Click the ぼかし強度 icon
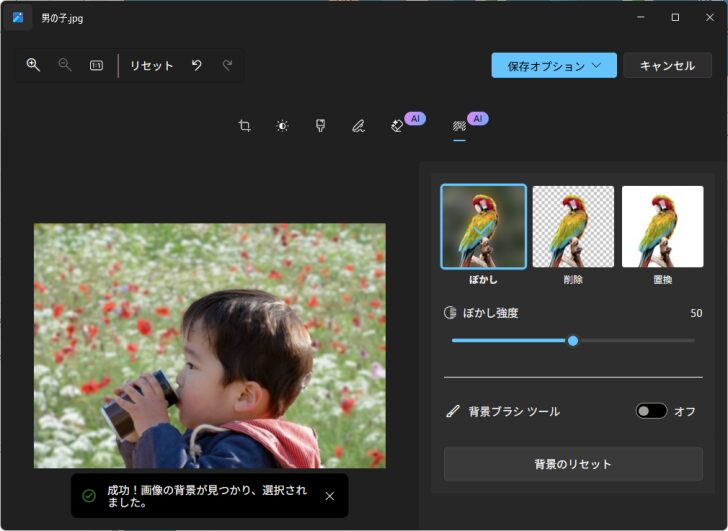Screen dimensions: 728x531 click(x=450, y=313)
